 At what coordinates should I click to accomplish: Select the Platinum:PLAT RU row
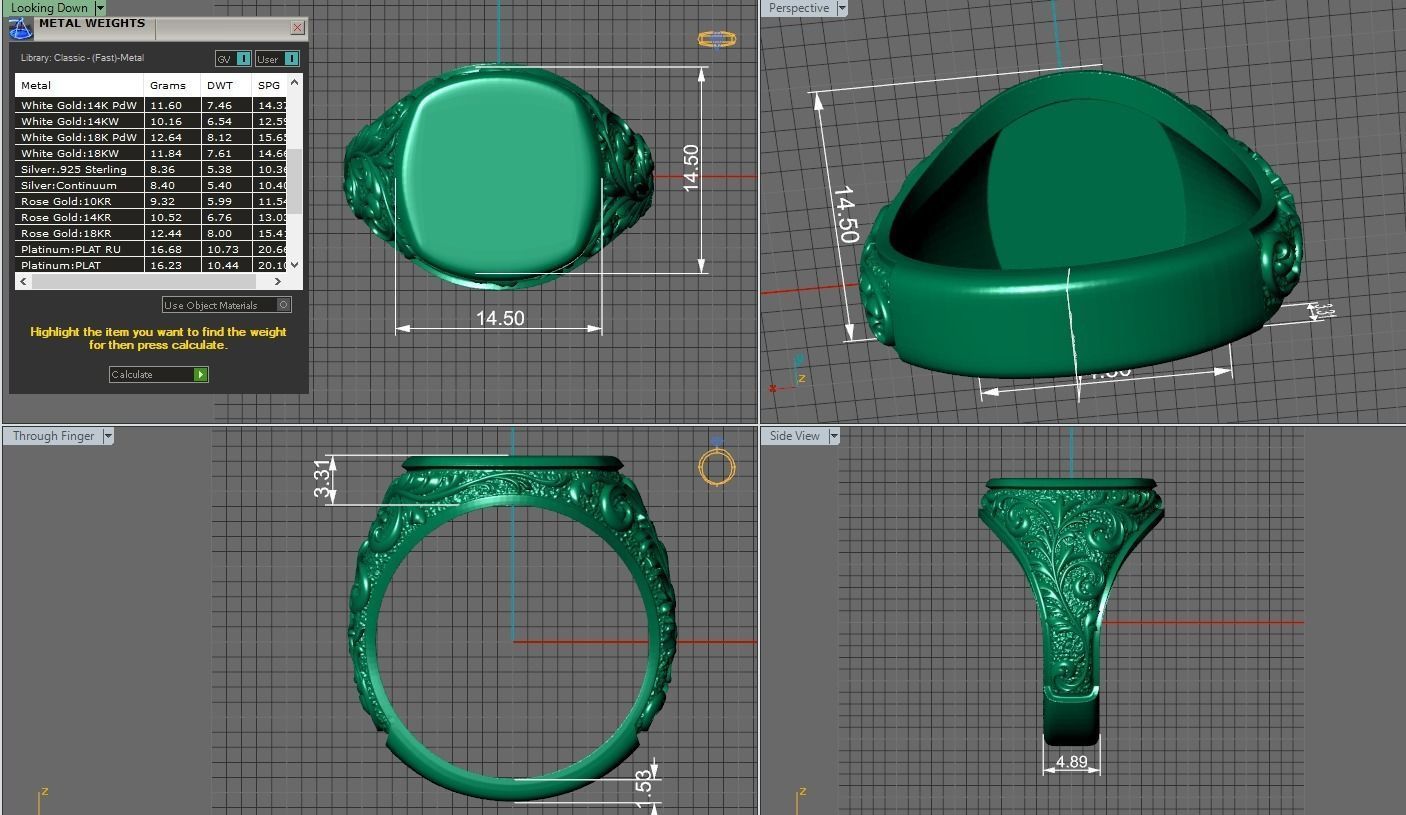(x=152, y=249)
